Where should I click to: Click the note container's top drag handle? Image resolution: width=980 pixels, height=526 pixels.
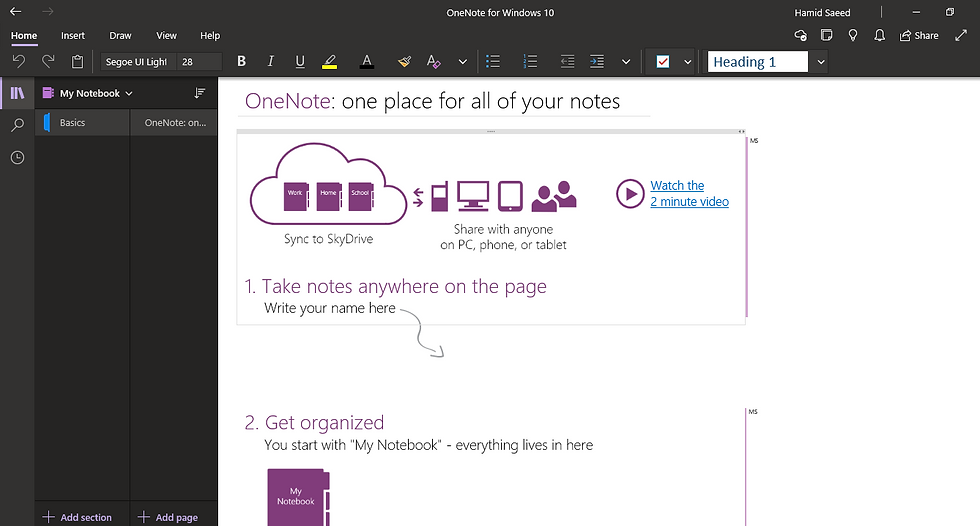click(491, 131)
